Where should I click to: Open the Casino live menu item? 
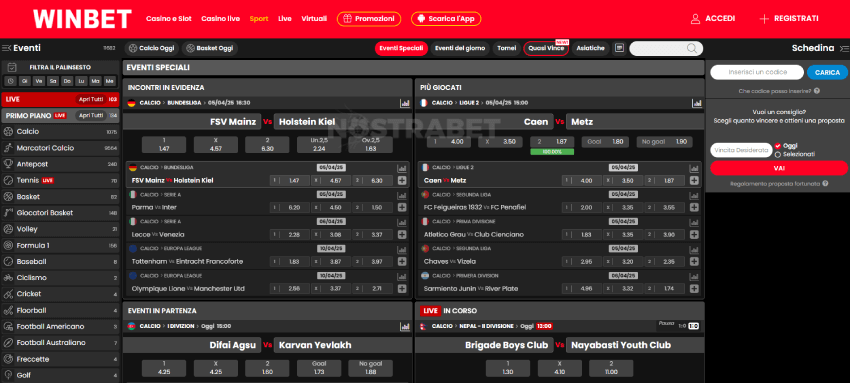click(221, 19)
